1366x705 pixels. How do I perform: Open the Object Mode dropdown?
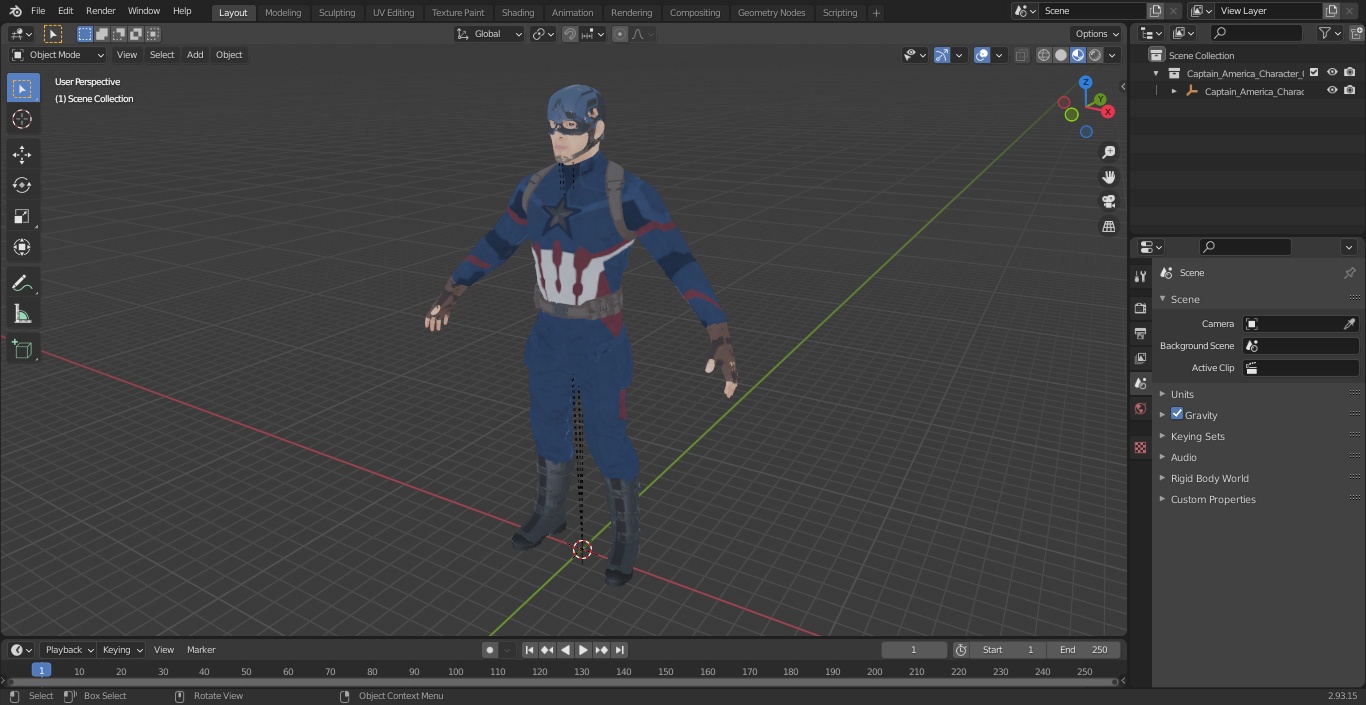point(57,55)
